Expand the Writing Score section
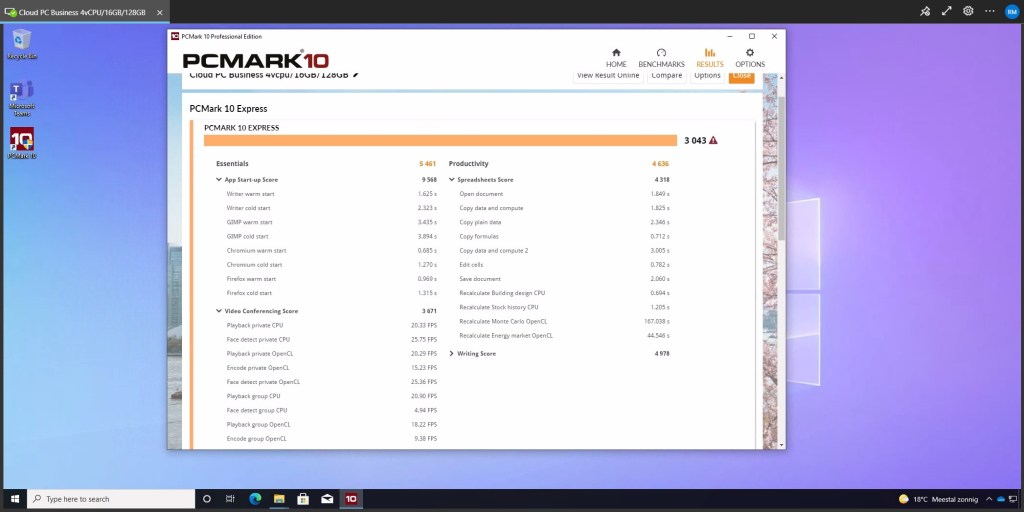Screen dimensions: 1024x512 pyautogui.click(x=451, y=353)
